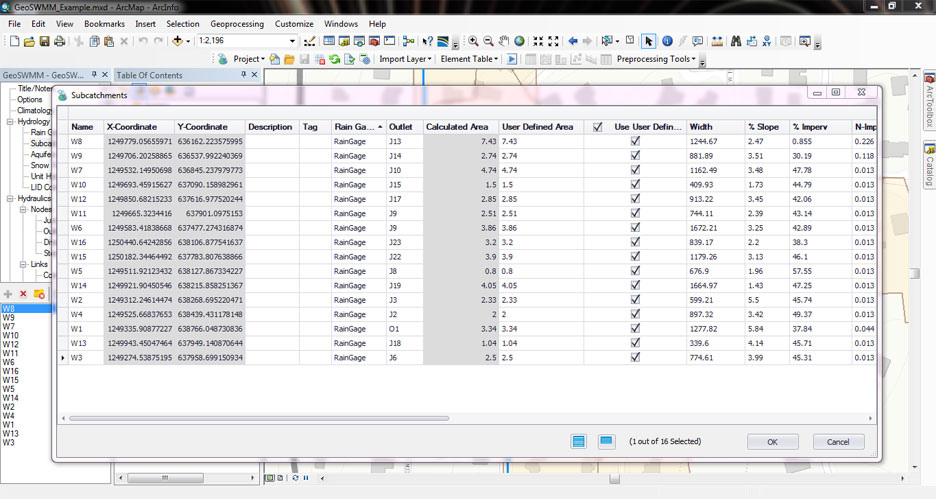Click the Save disk icon in toolbar

click(x=45, y=41)
